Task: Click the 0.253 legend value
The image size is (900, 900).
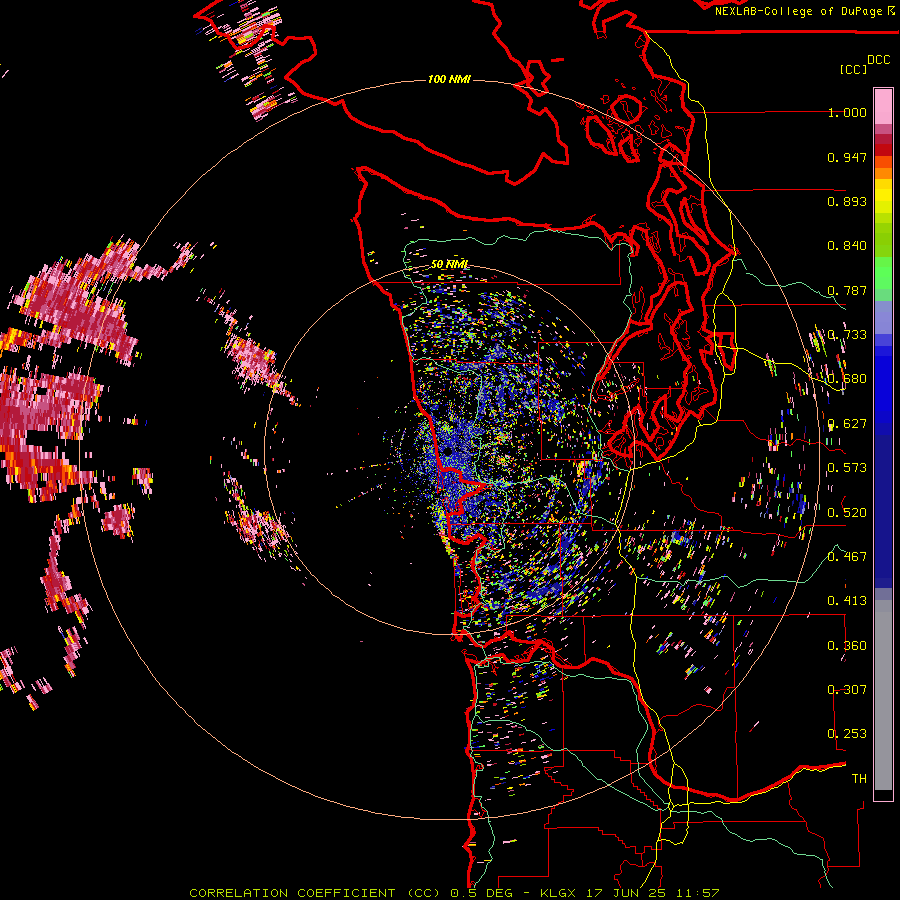Action: [x=847, y=734]
